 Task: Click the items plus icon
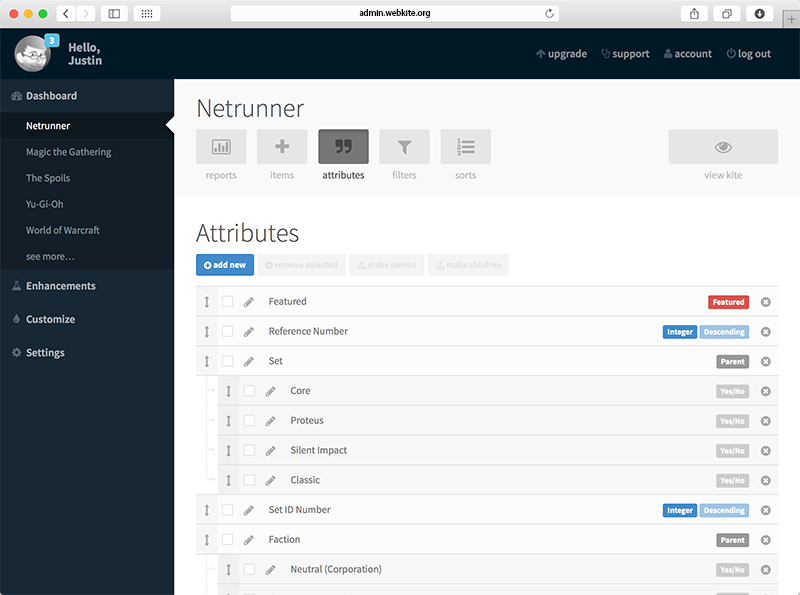(282, 147)
